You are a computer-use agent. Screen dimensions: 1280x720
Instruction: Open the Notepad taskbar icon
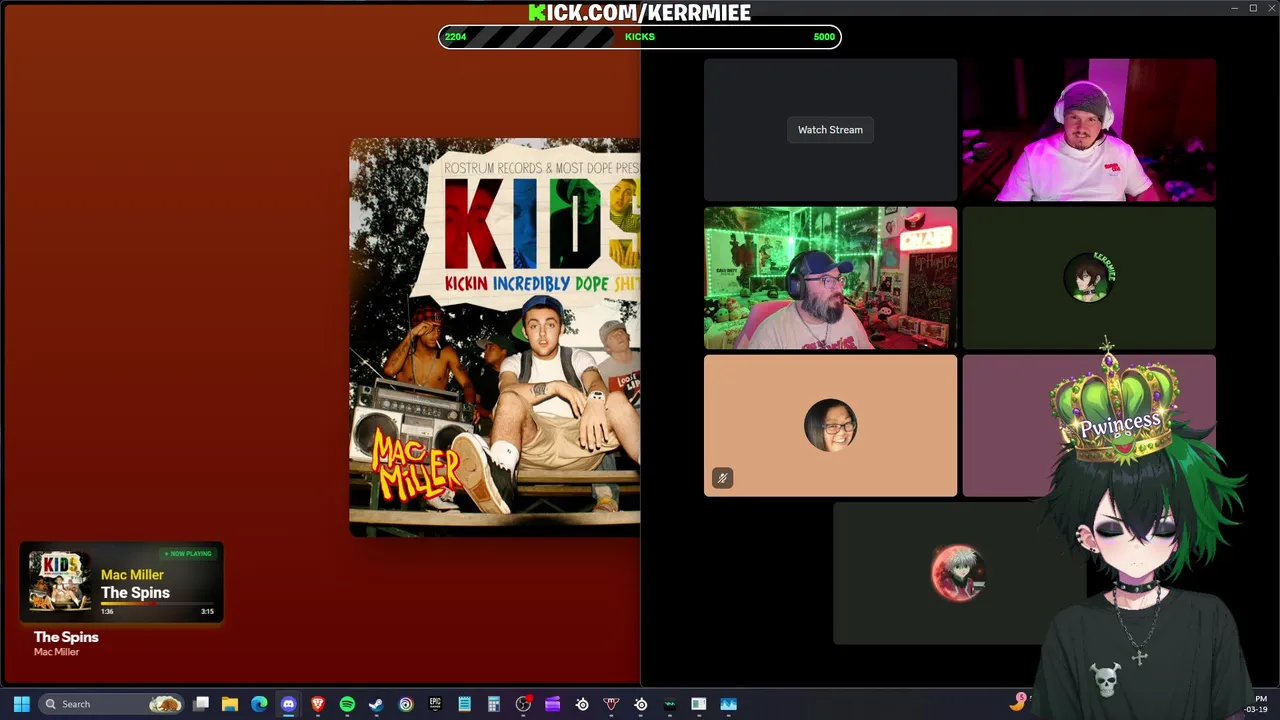(464, 704)
